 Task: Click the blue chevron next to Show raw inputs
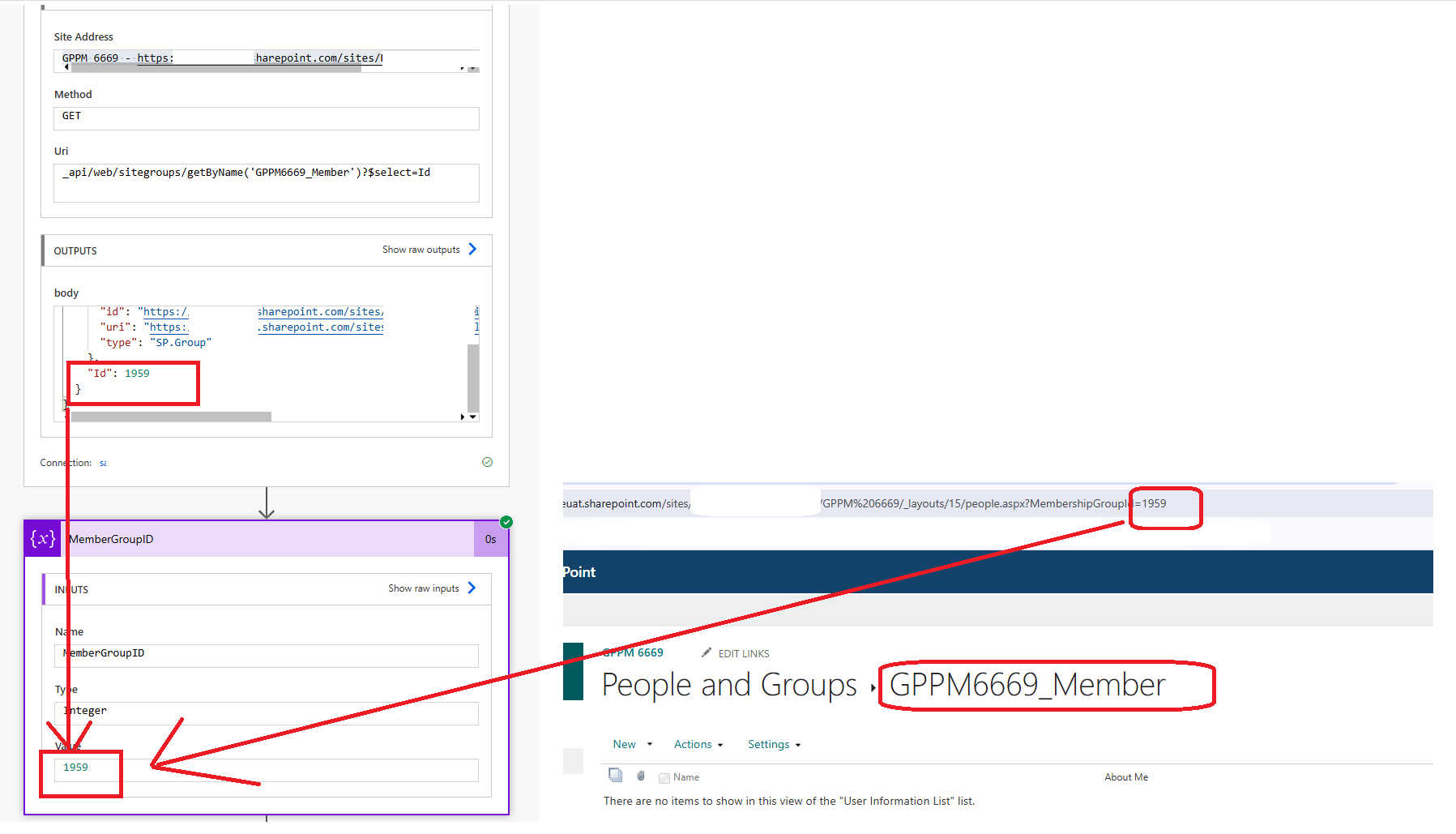(472, 588)
